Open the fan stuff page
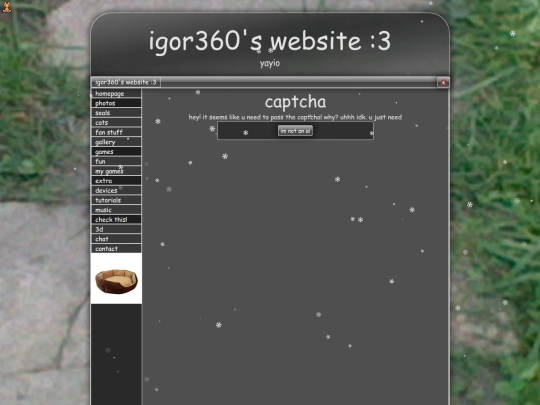Viewport: 540px width, 405px height. [x=116, y=132]
